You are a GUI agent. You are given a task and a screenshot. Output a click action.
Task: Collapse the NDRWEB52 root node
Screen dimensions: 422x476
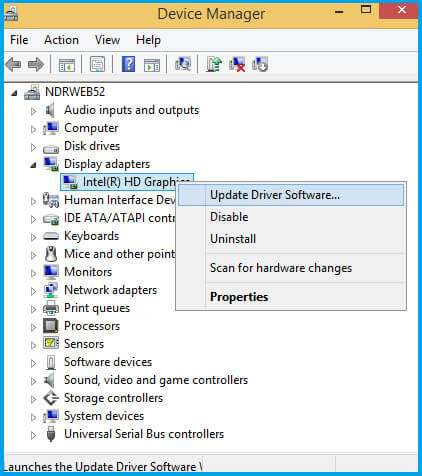14,93
